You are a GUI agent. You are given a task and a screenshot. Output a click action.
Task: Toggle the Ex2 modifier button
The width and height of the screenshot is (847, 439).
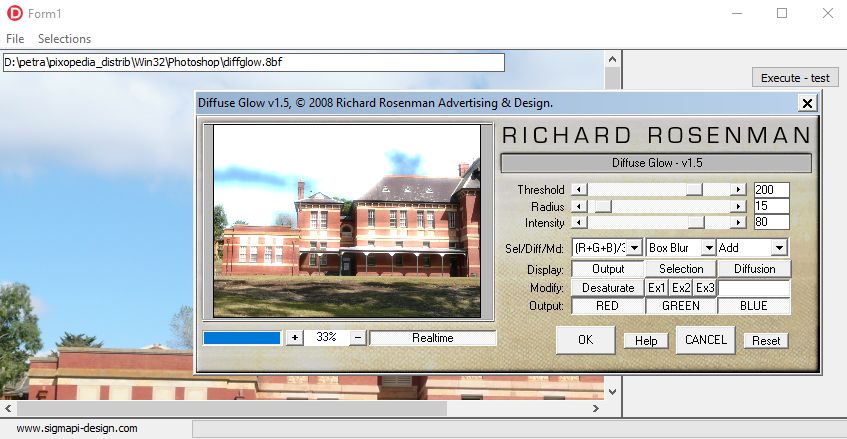681,288
